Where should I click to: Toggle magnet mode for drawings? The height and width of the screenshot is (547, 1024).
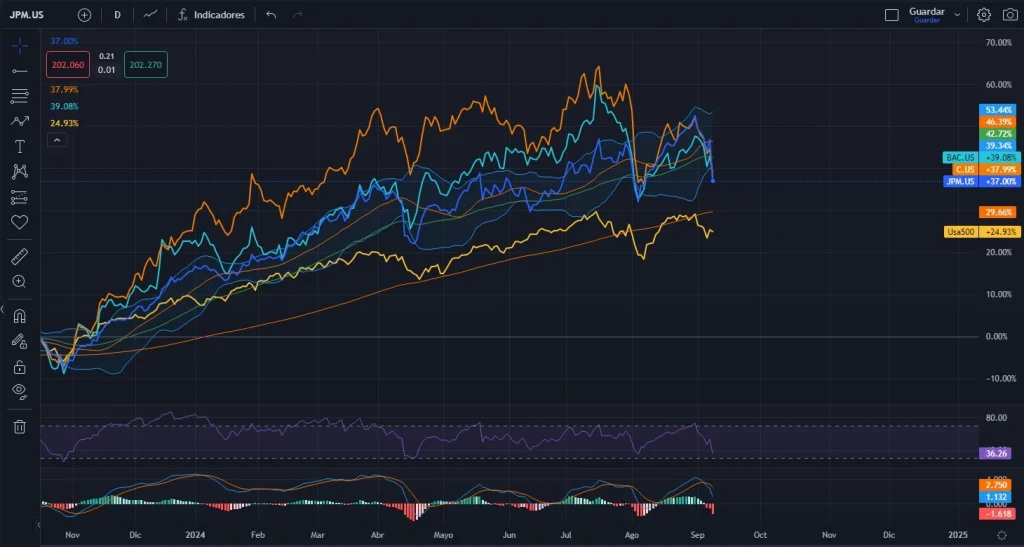(x=19, y=316)
